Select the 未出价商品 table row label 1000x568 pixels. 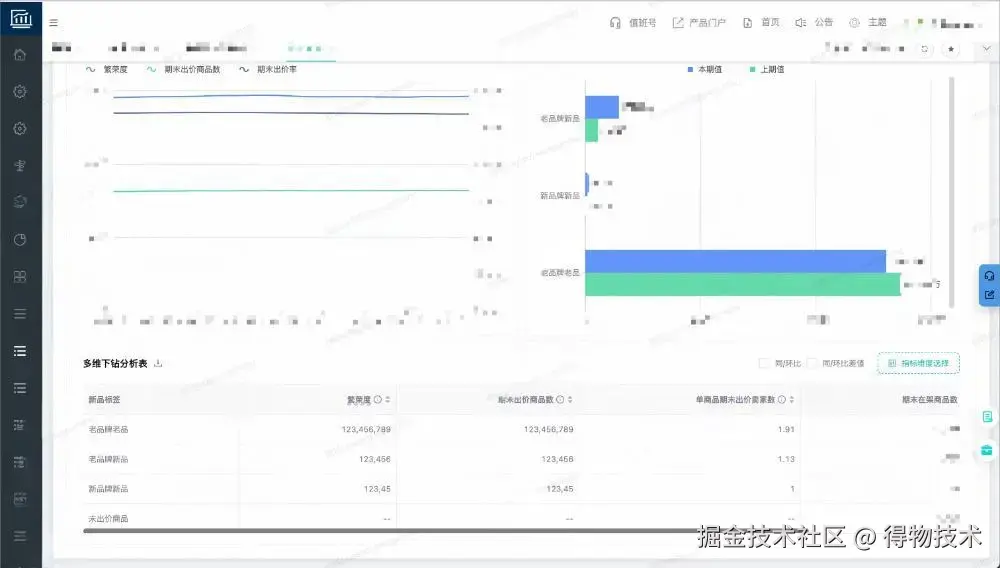[x=108, y=519]
